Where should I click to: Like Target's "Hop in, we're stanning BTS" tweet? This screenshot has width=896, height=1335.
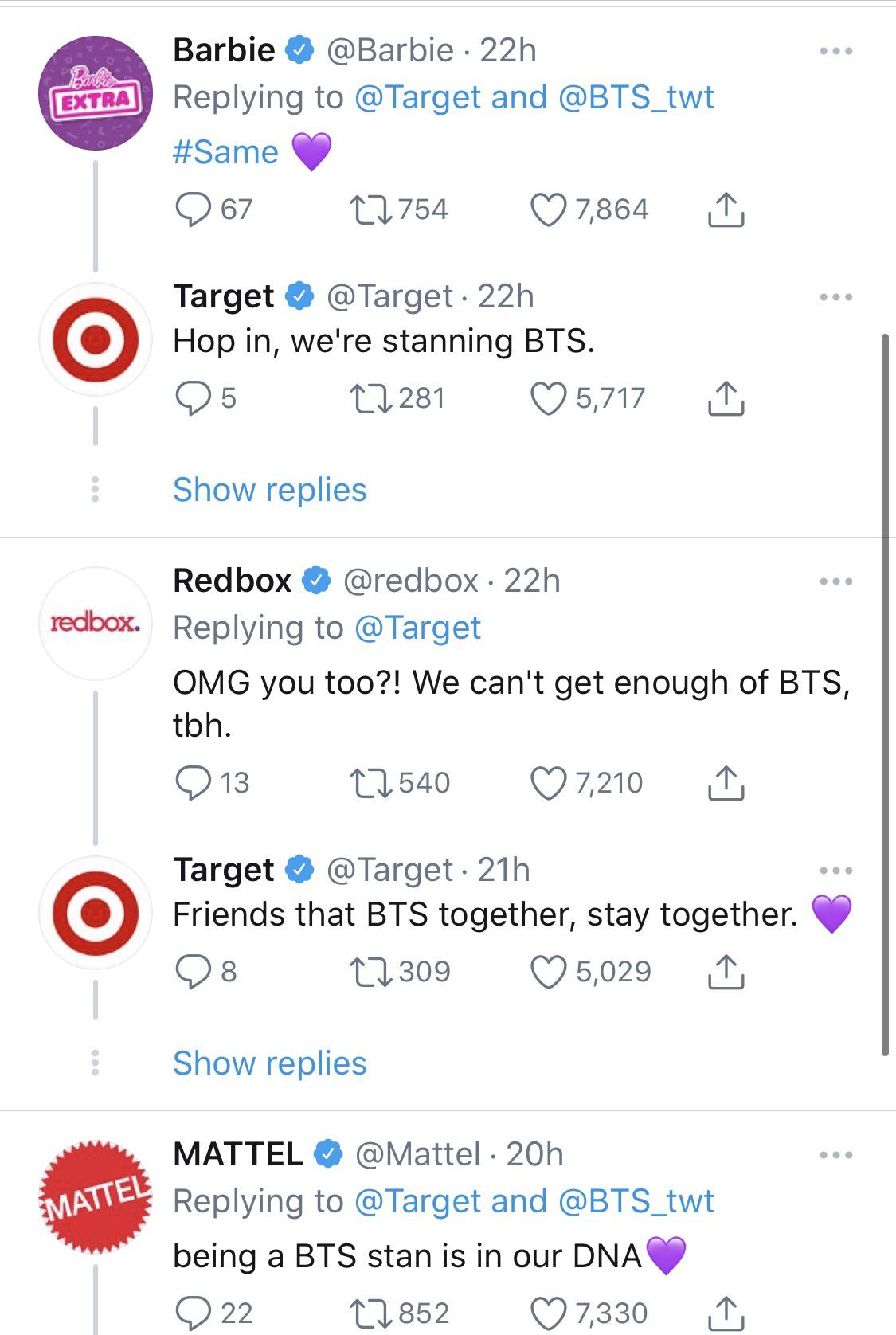548,398
